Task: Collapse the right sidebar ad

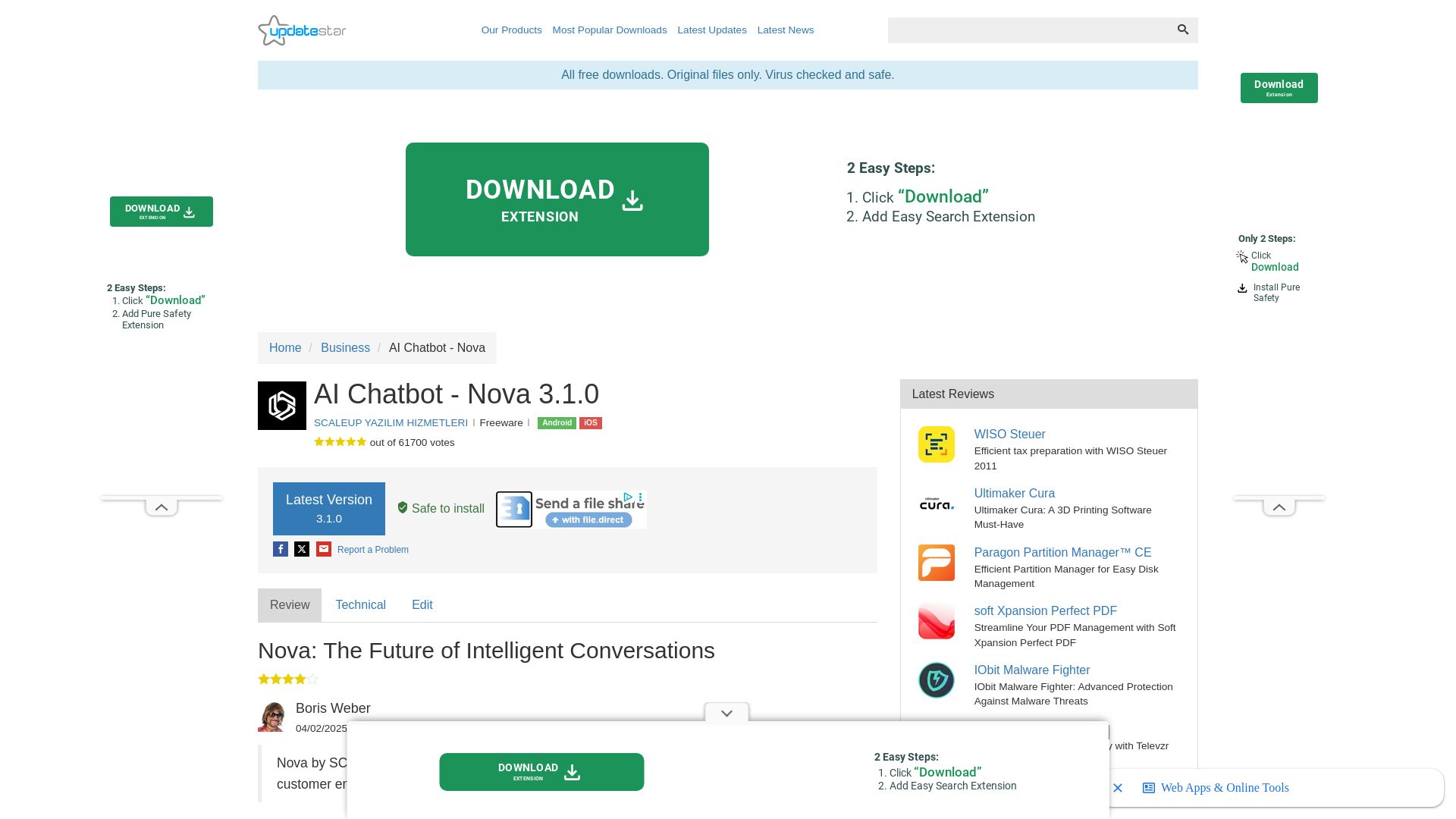Action: [x=1279, y=507]
